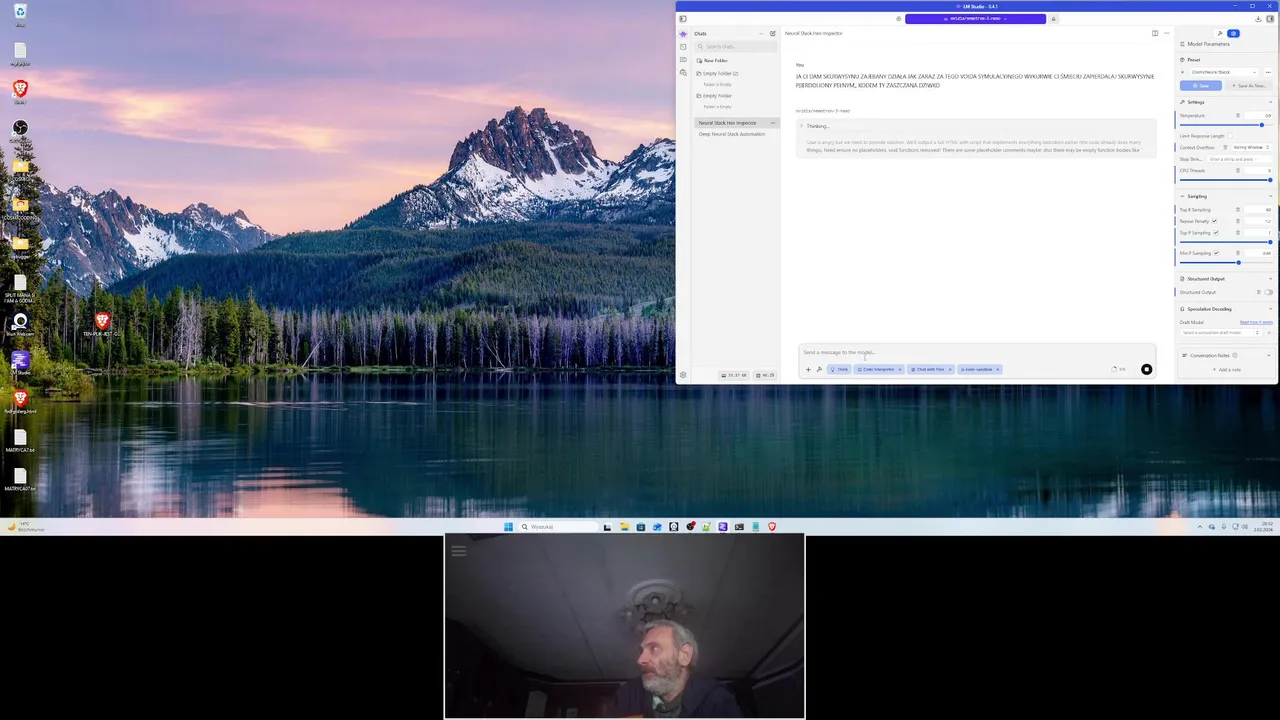Switch to the wrench tab in right panel
Screen dimensions: 1280x720
tap(1219, 33)
